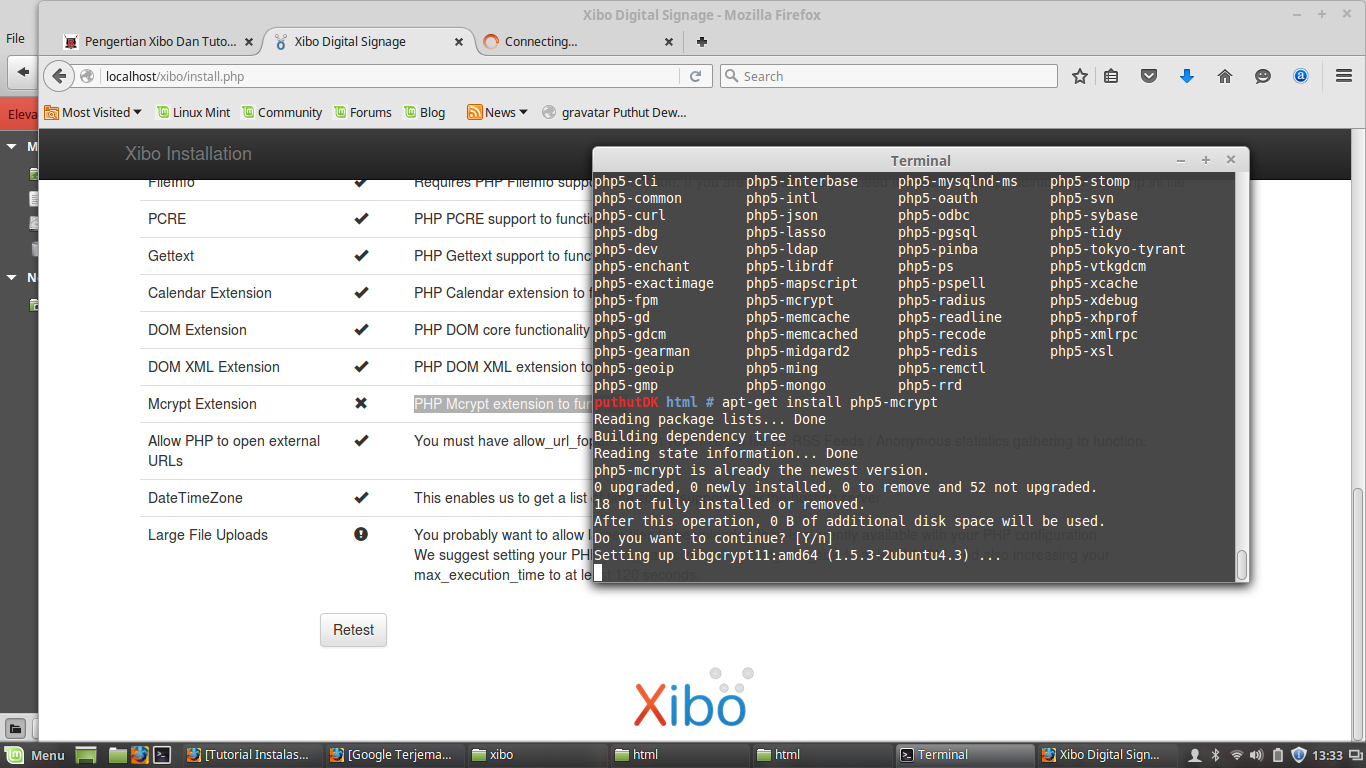
Task: Close the Connecting tab
Action: 670,42
